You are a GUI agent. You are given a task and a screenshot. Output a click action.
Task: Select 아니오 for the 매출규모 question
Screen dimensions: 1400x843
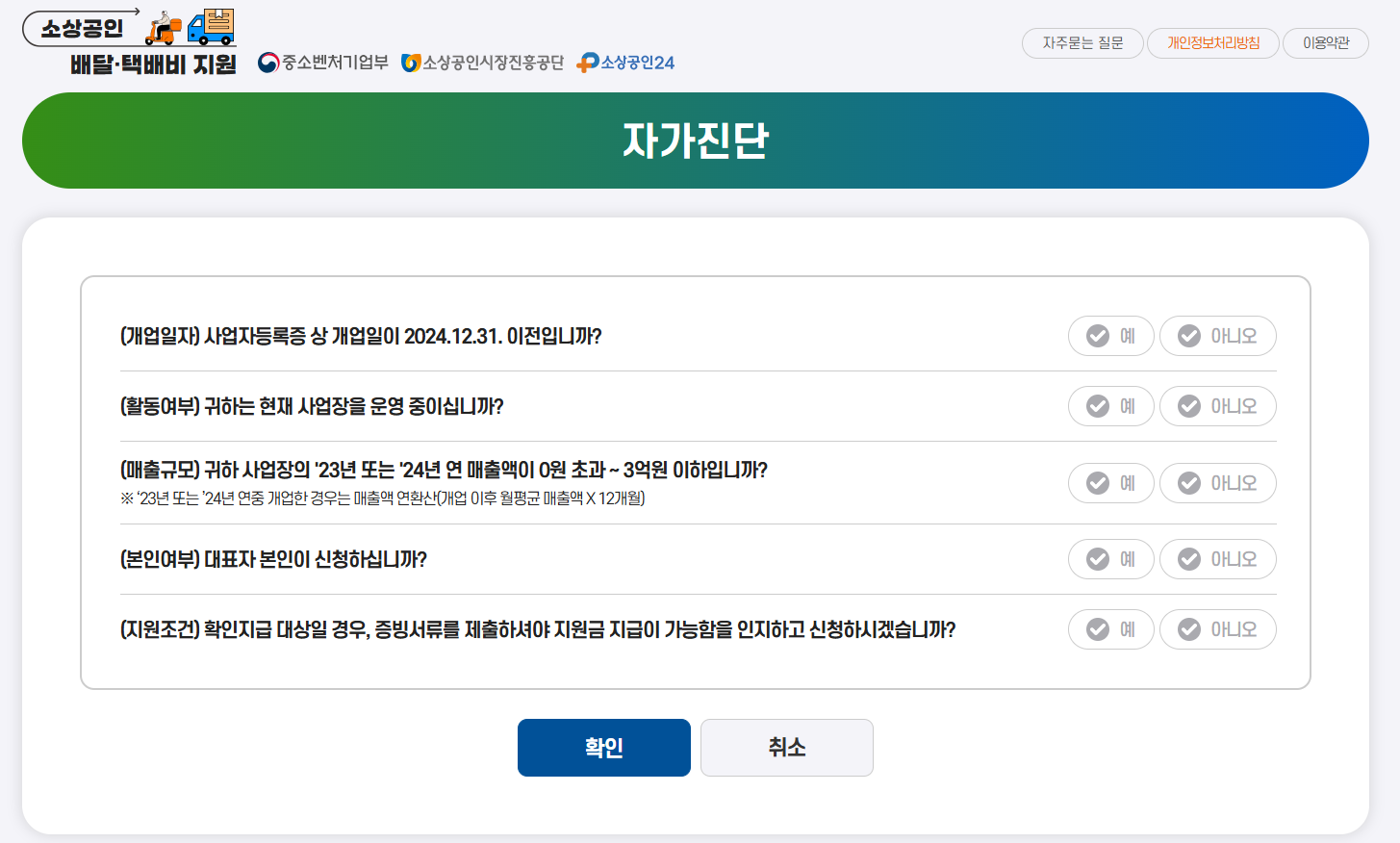(1217, 482)
